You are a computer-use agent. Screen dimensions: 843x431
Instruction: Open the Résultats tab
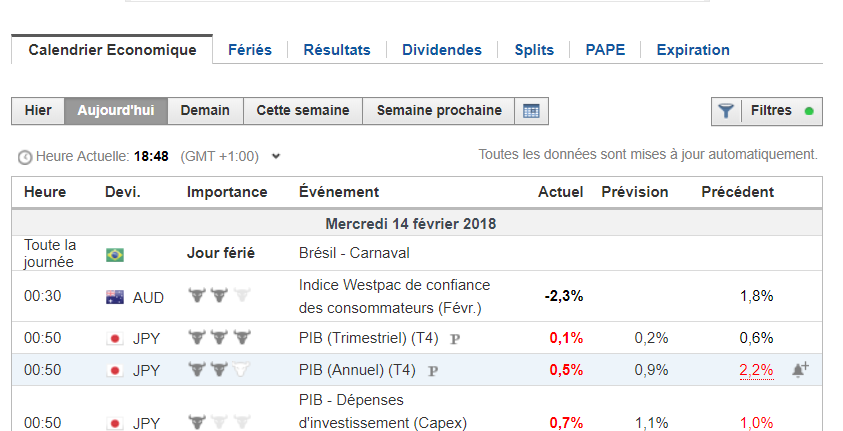(337, 50)
